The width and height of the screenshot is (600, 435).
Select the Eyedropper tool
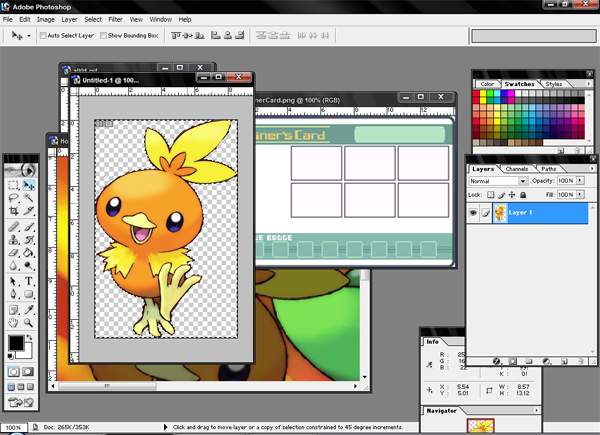click(29, 310)
